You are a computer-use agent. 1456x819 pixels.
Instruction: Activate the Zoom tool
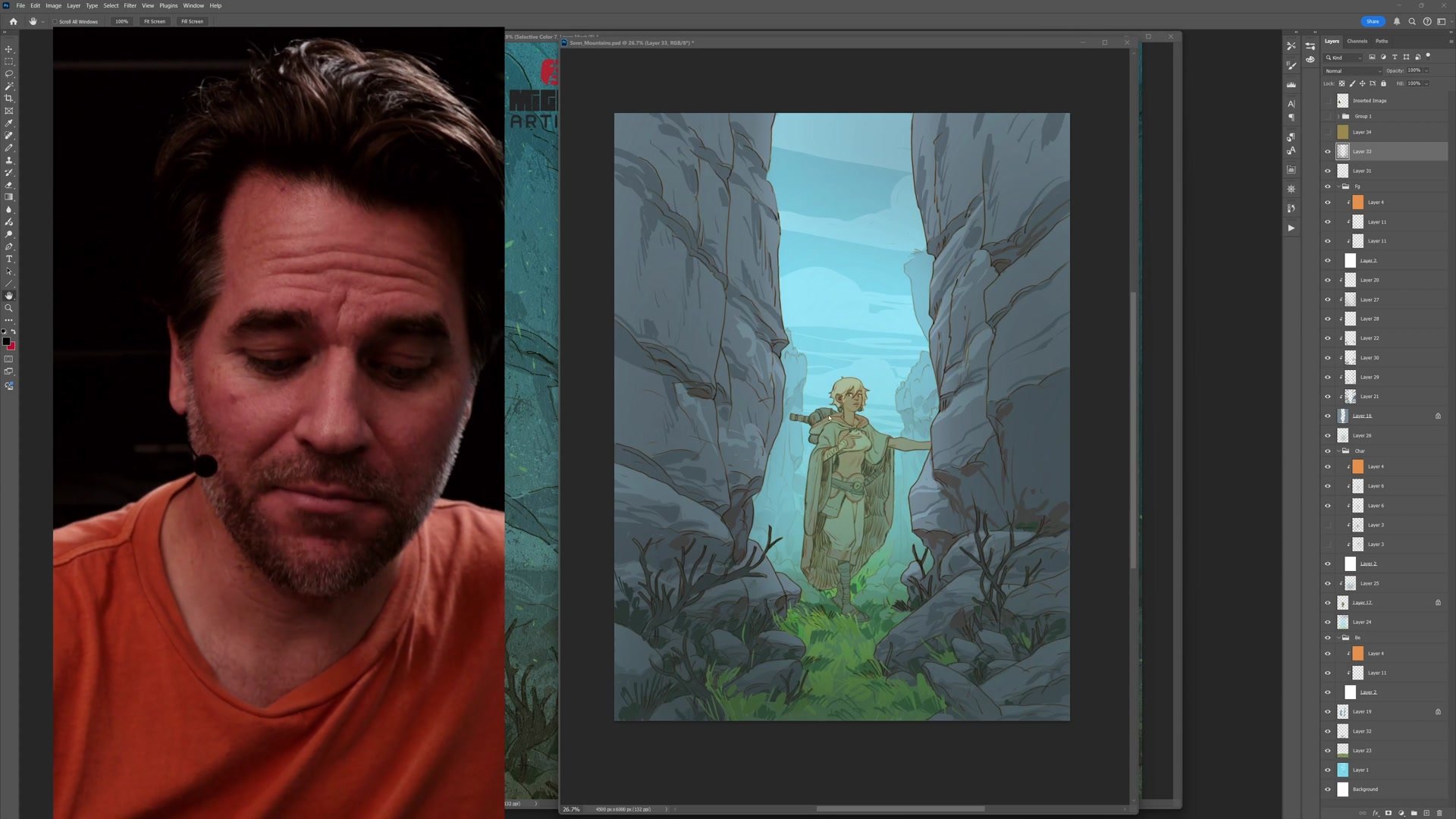tap(9, 308)
